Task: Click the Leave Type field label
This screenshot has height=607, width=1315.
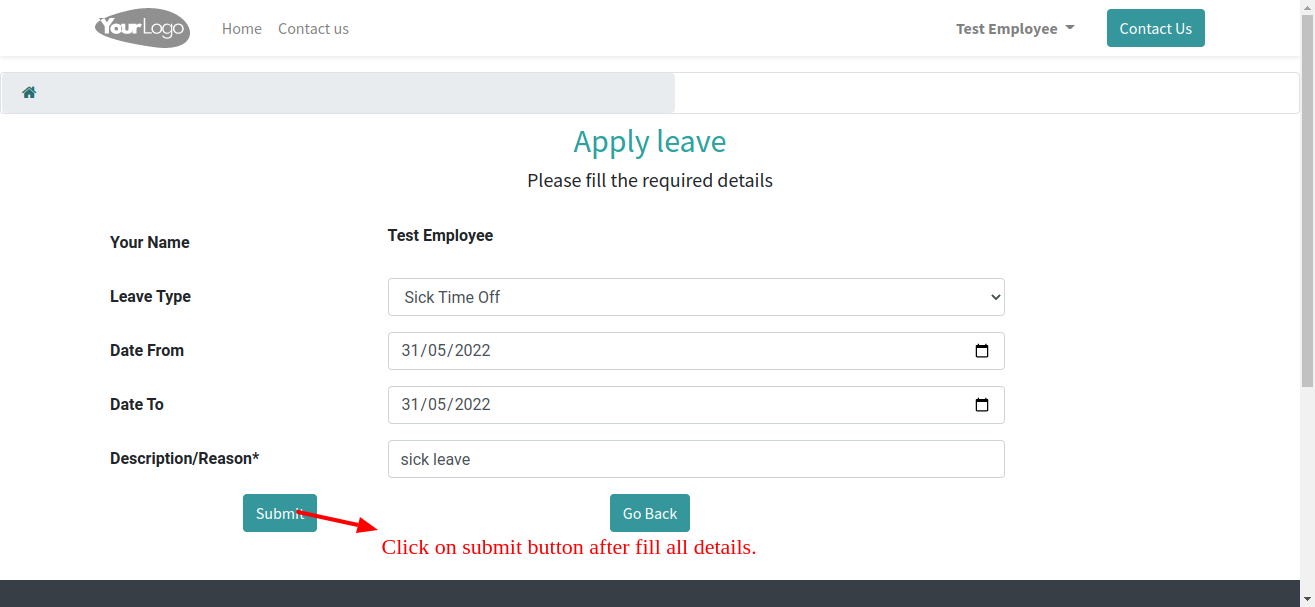Action: (x=150, y=297)
